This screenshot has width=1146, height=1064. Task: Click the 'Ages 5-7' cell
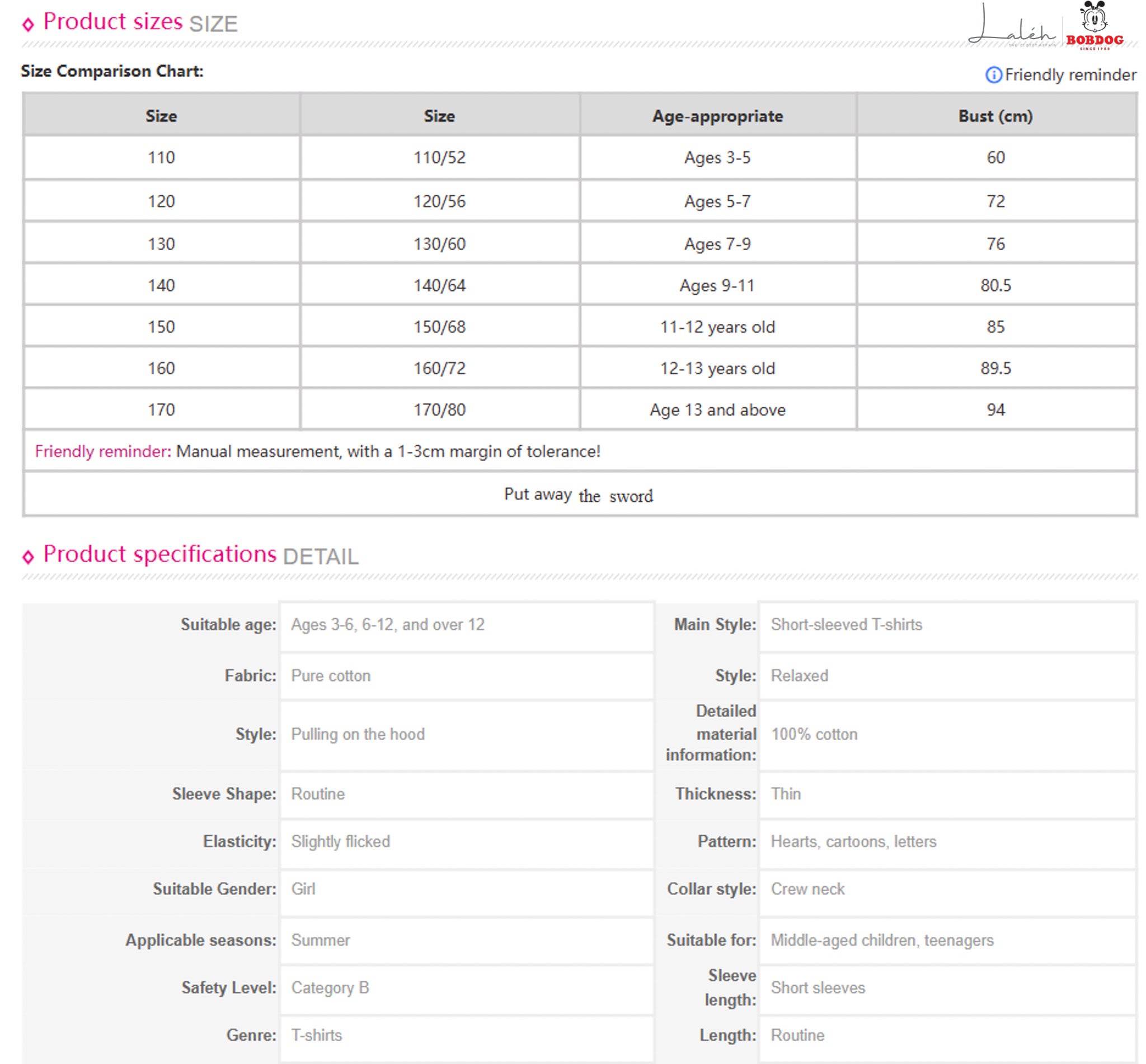pyautogui.click(x=717, y=201)
